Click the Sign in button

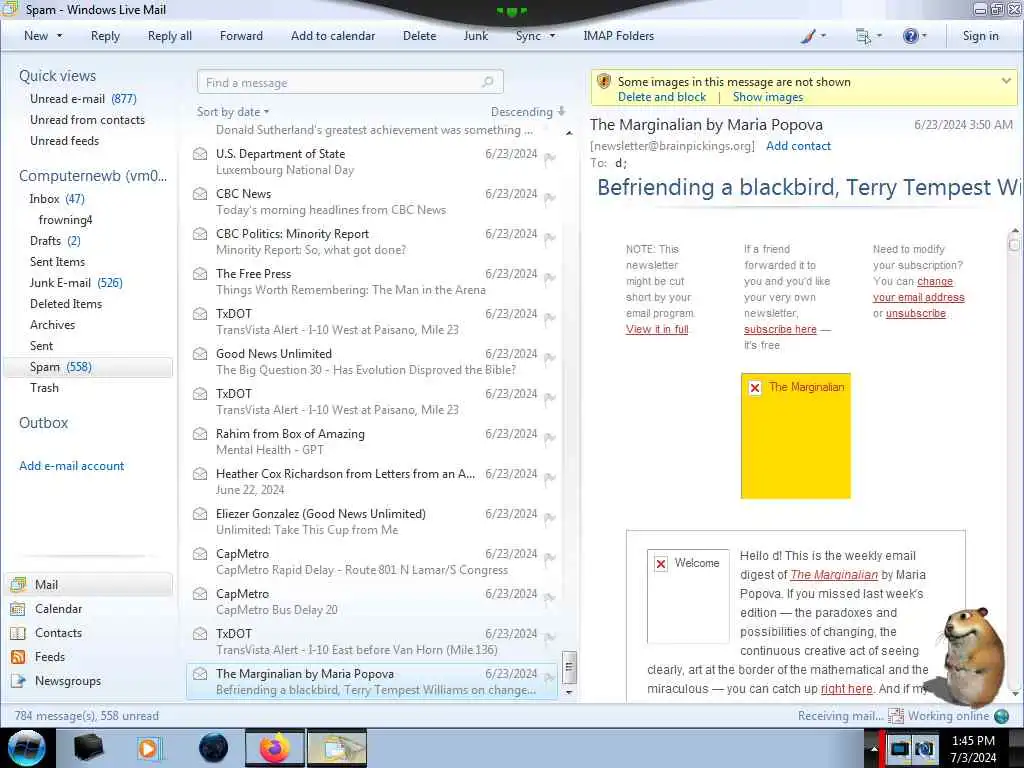tap(980, 36)
